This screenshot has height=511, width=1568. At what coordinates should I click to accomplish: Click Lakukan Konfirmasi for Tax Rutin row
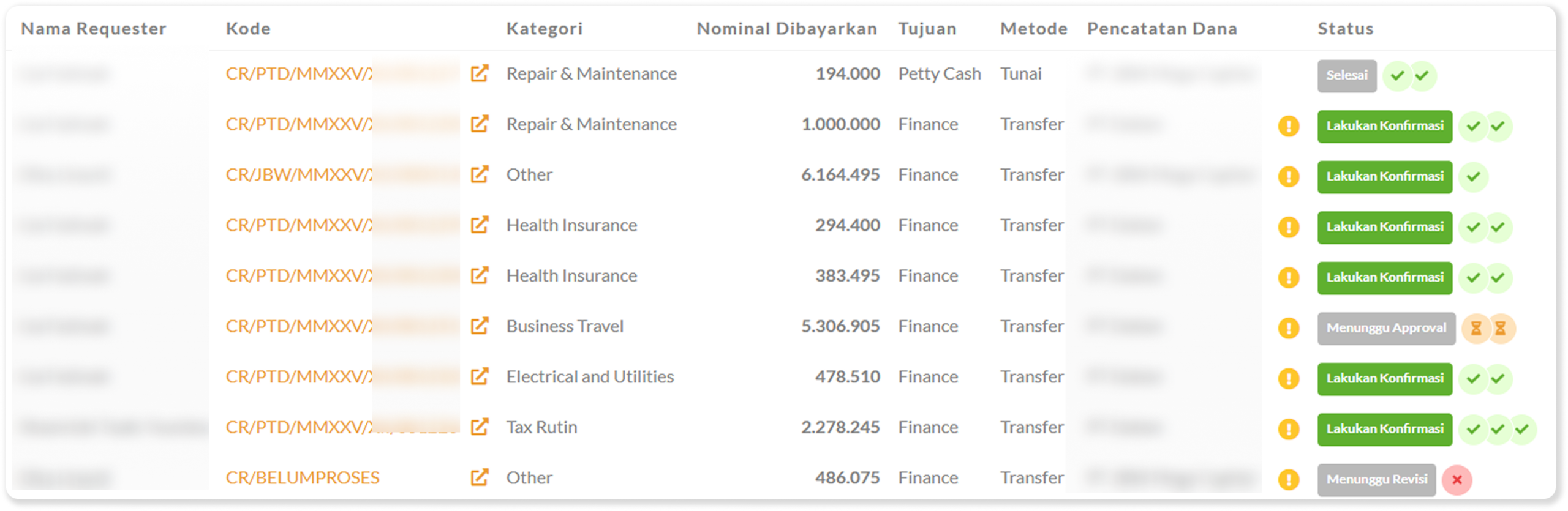click(1384, 429)
